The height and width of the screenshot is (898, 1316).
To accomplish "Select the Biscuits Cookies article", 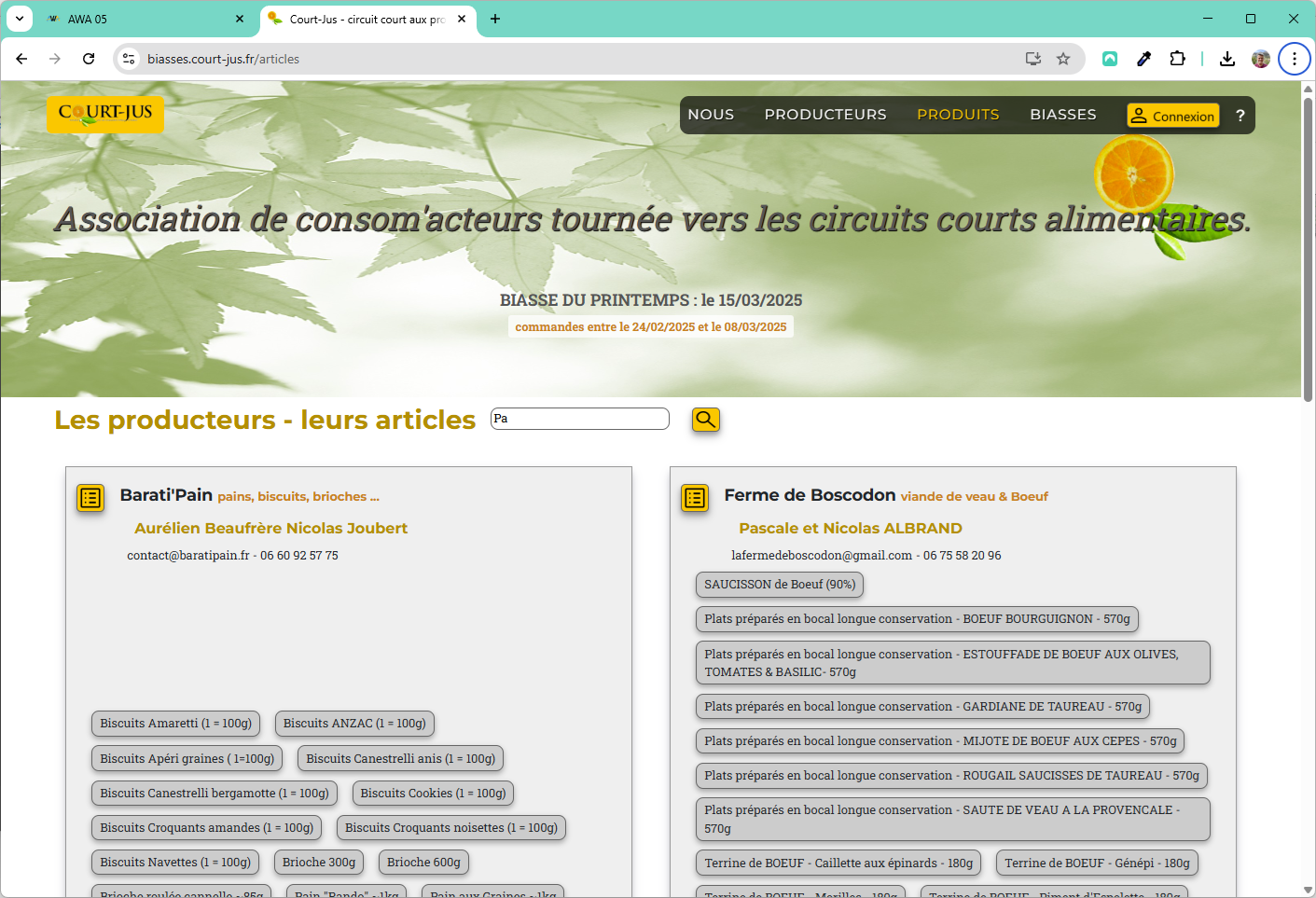I will coord(433,794).
